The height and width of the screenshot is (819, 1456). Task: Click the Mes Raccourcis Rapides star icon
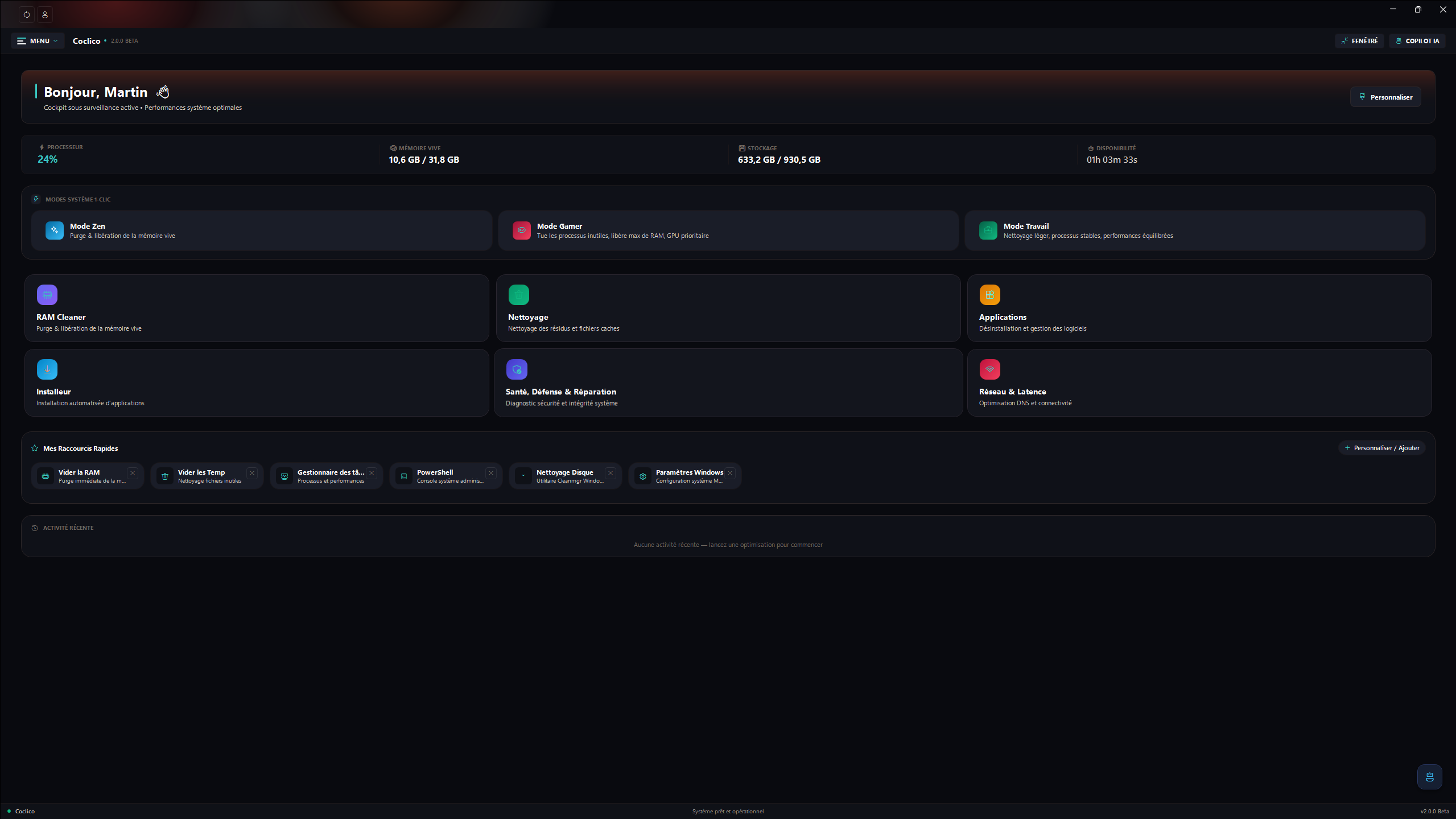35,448
